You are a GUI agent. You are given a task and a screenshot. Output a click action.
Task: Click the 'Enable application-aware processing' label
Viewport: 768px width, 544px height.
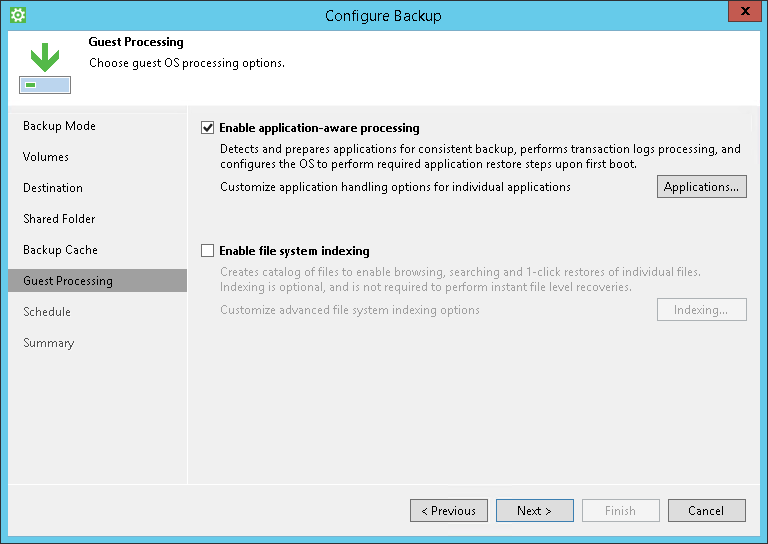[x=319, y=128]
